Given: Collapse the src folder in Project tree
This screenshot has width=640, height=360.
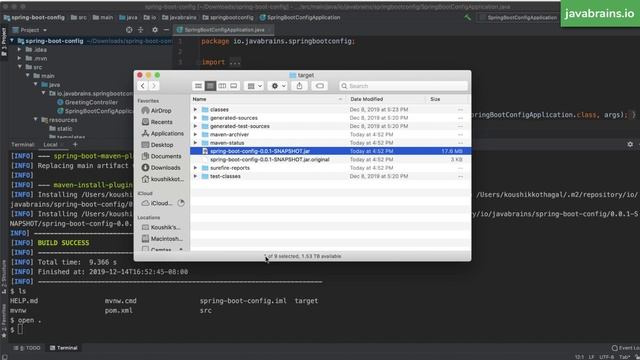Looking at the screenshot, I should [19, 67].
